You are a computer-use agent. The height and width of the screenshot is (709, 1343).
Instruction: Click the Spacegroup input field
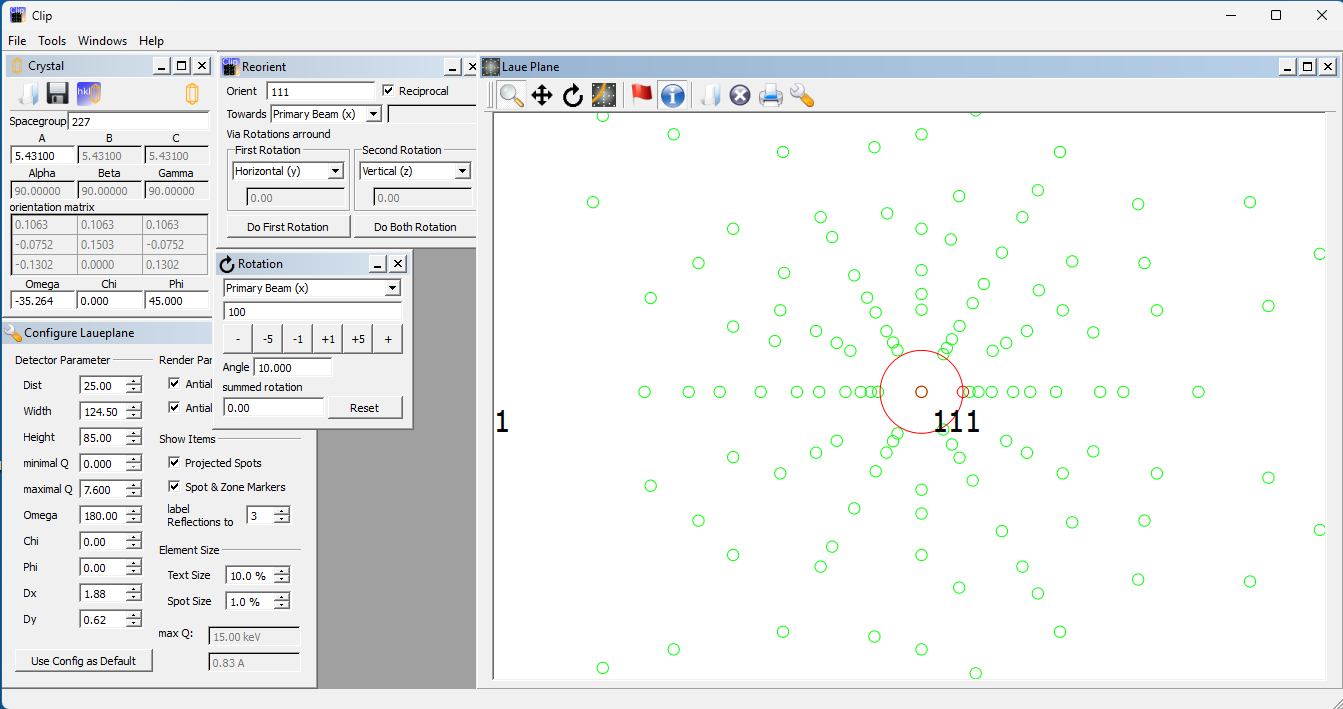(x=137, y=122)
